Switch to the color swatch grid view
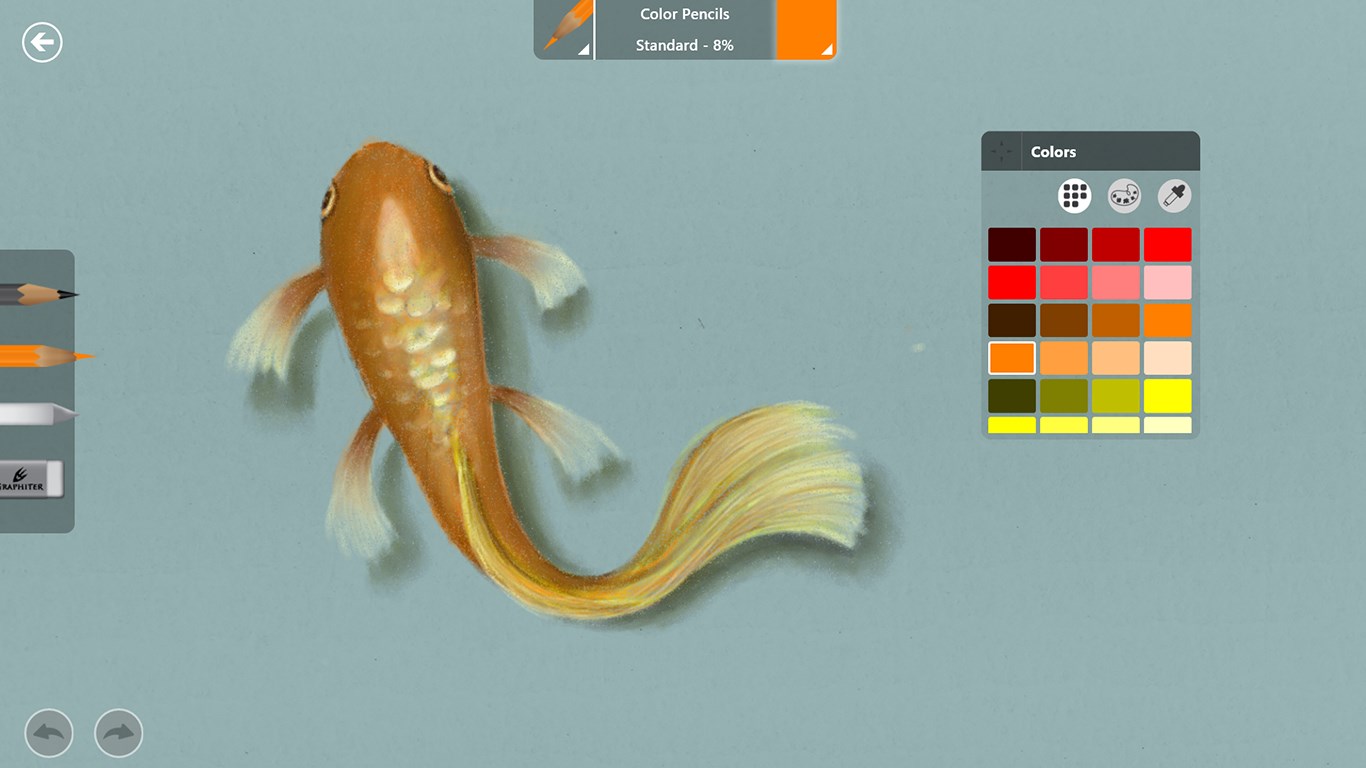Image resolution: width=1366 pixels, height=768 pixels. 1074,195
